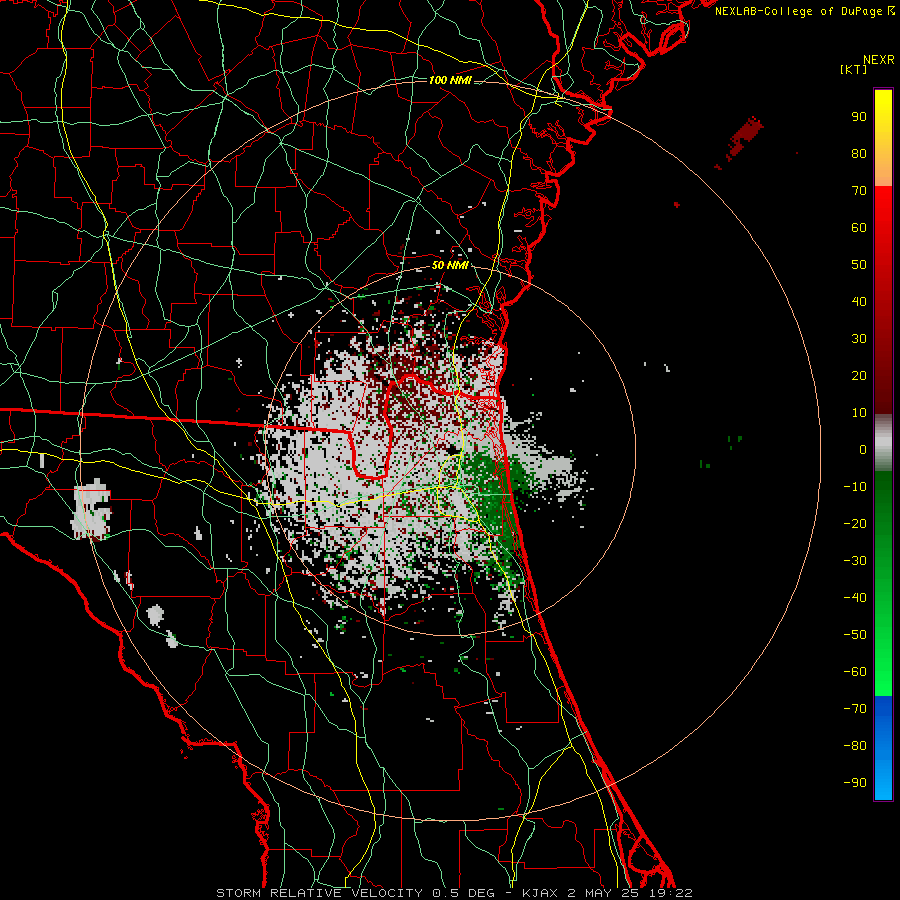This screenshot has height=900, width=900.
Task: Click the positive 30 scale value
Action: coord(859,339)
